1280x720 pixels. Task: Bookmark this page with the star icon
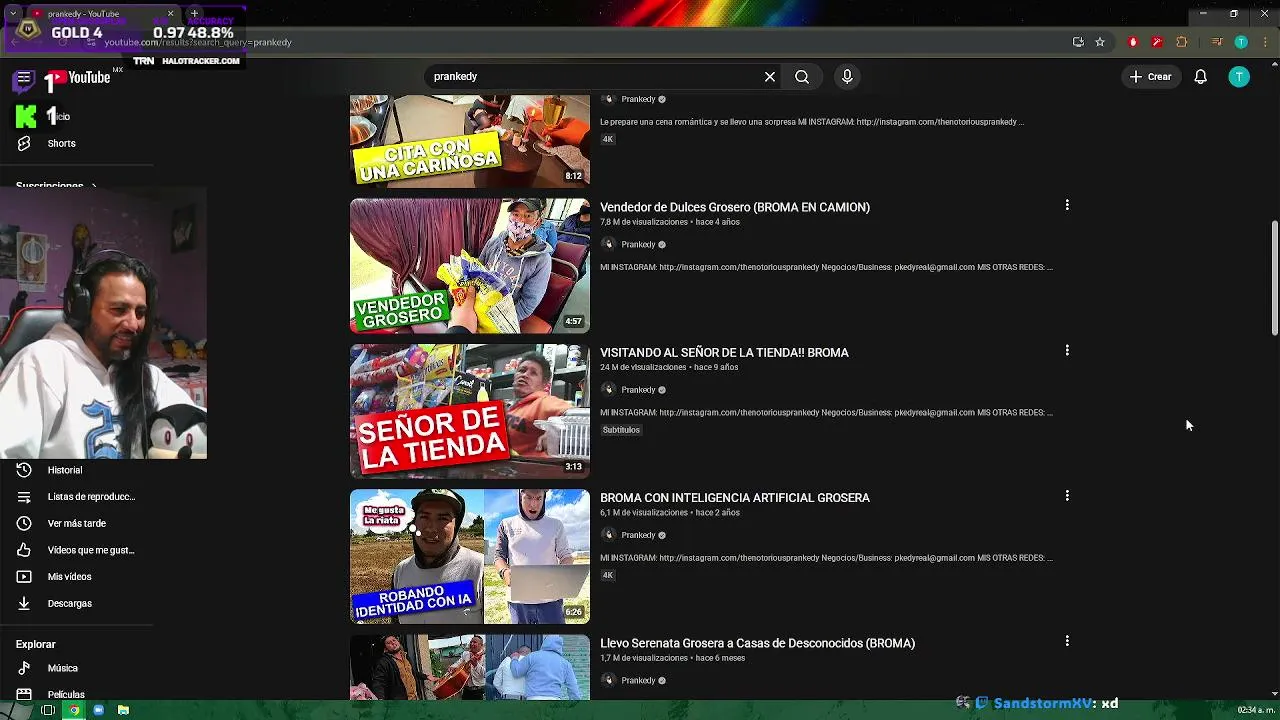[1100, 42]
